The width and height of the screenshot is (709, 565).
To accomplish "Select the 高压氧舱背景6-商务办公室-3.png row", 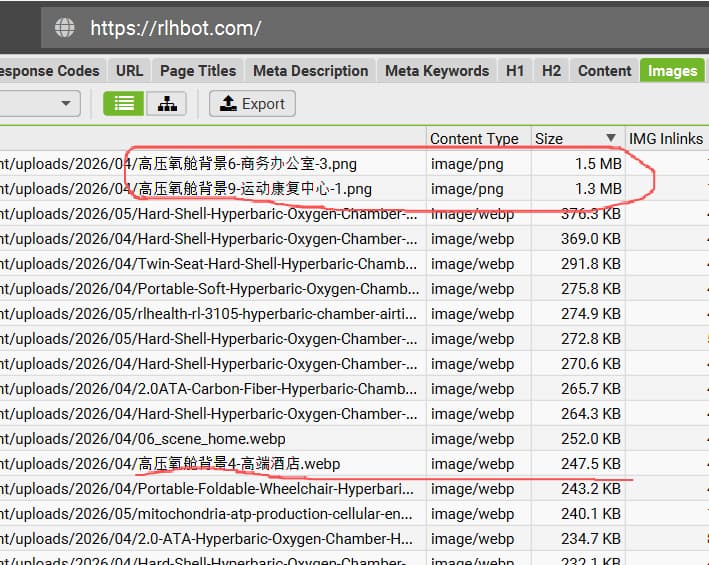I will tap(354, 164).
